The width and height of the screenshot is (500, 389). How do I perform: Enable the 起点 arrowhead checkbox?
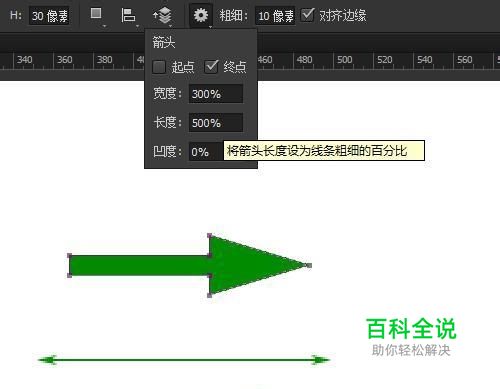pos(159,67)
